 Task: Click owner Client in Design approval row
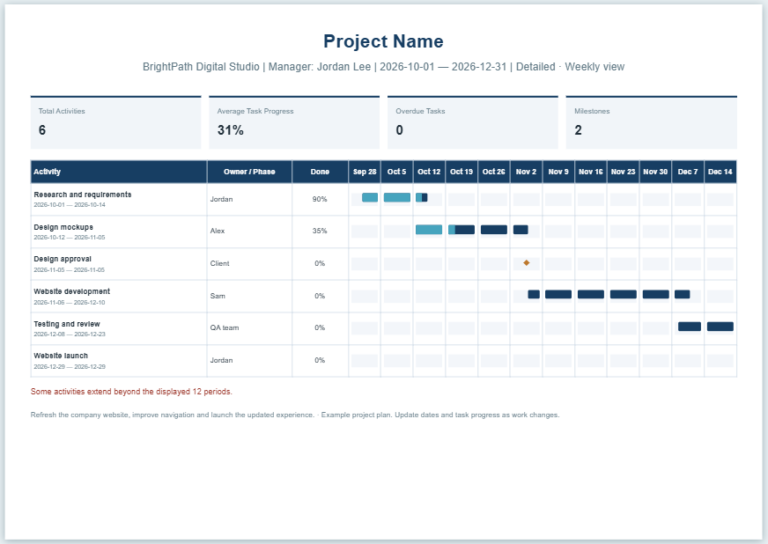point(219,263)
